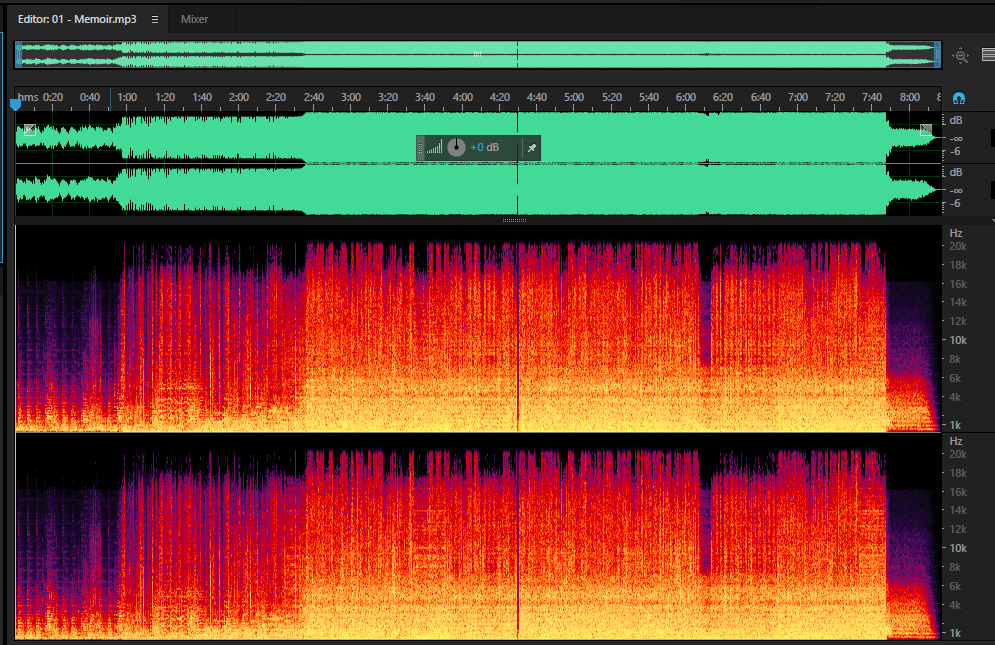Click 10k on the upper spectrogram scale
This screenshot has width=995, height=645.
click(x=958, y=340)
